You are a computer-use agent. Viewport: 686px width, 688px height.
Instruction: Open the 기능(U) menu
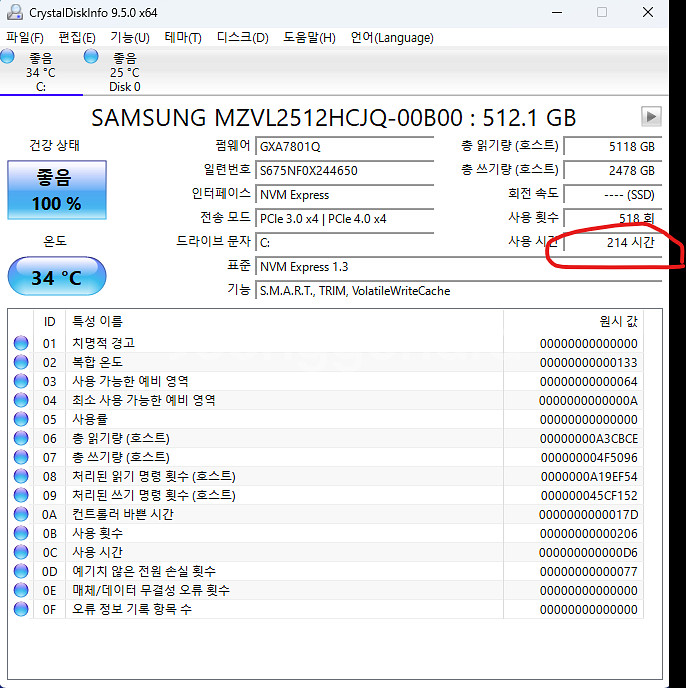pos(130,38)
